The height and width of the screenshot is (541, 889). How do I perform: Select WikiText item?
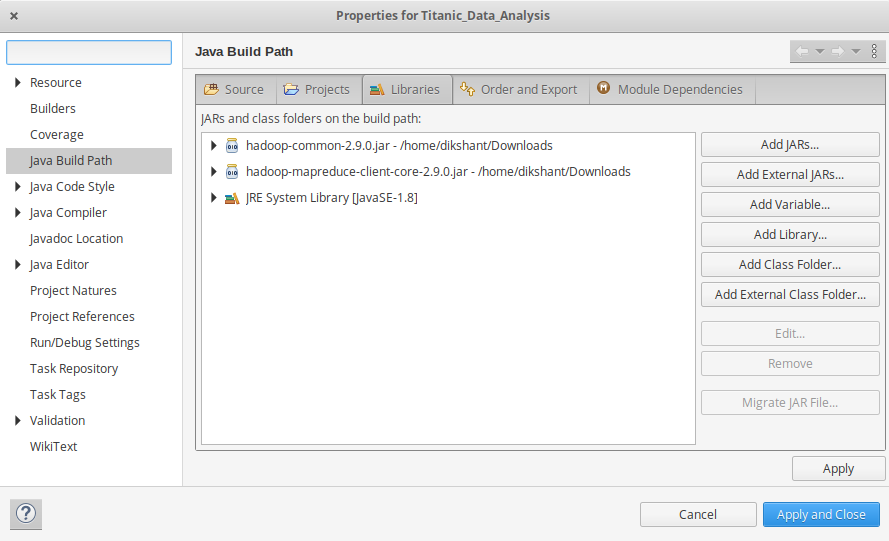[53, 447]
